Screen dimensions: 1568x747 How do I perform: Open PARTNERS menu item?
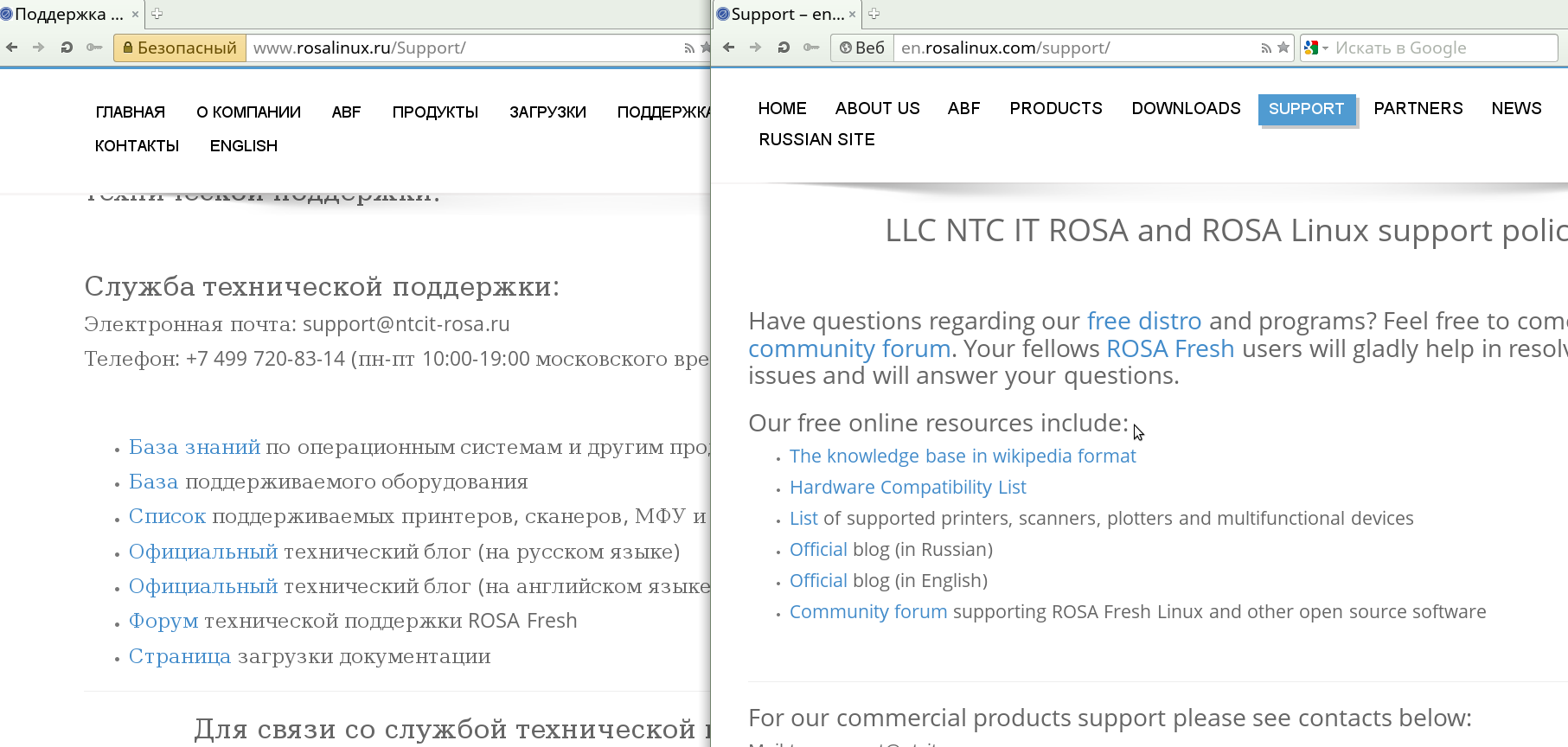[1418, 108]
